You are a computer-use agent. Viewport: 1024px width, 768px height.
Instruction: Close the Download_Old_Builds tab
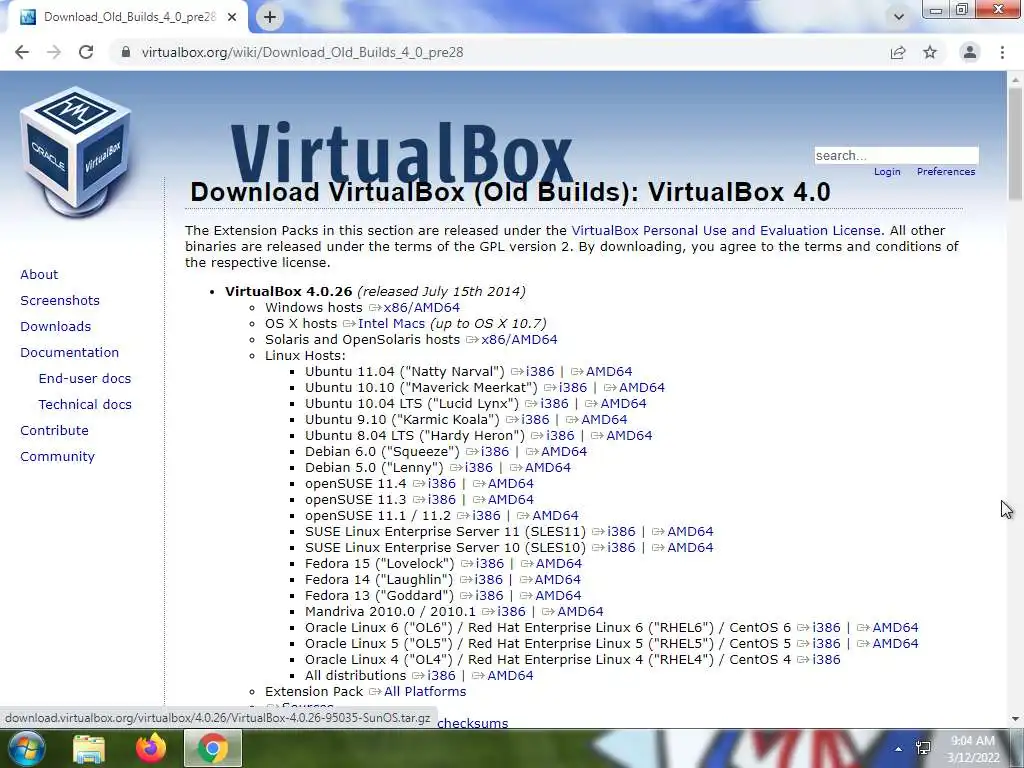click(232, 17)
